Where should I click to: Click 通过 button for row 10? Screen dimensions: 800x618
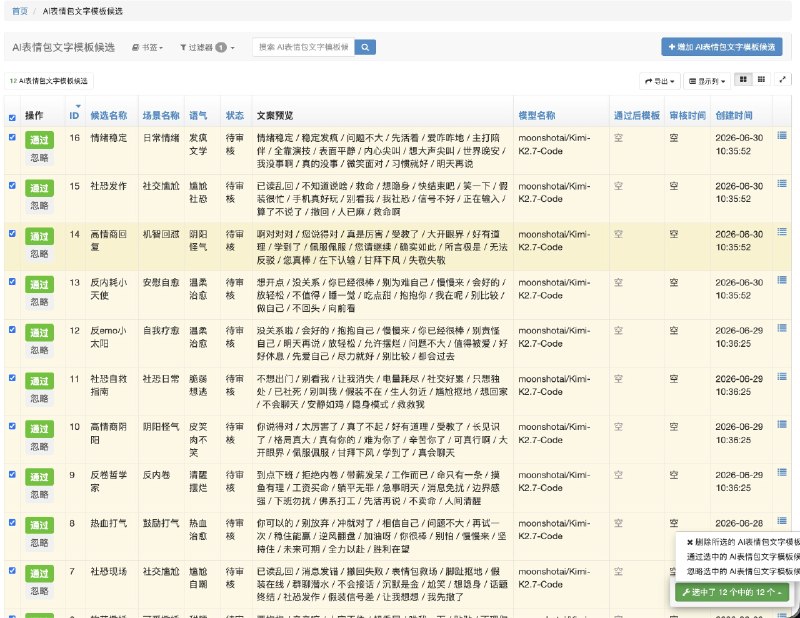[39, 429]
